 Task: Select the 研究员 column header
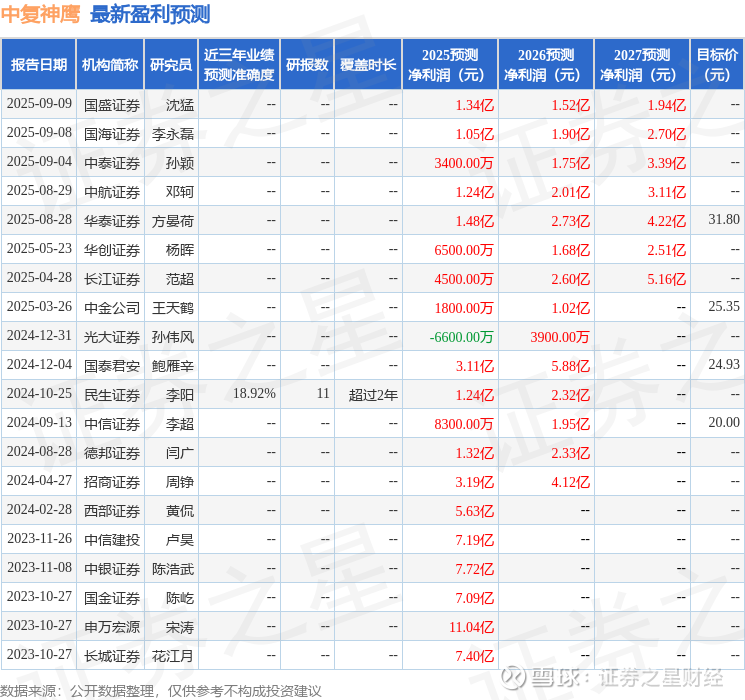pyautogui.click(x=171, y=65)
